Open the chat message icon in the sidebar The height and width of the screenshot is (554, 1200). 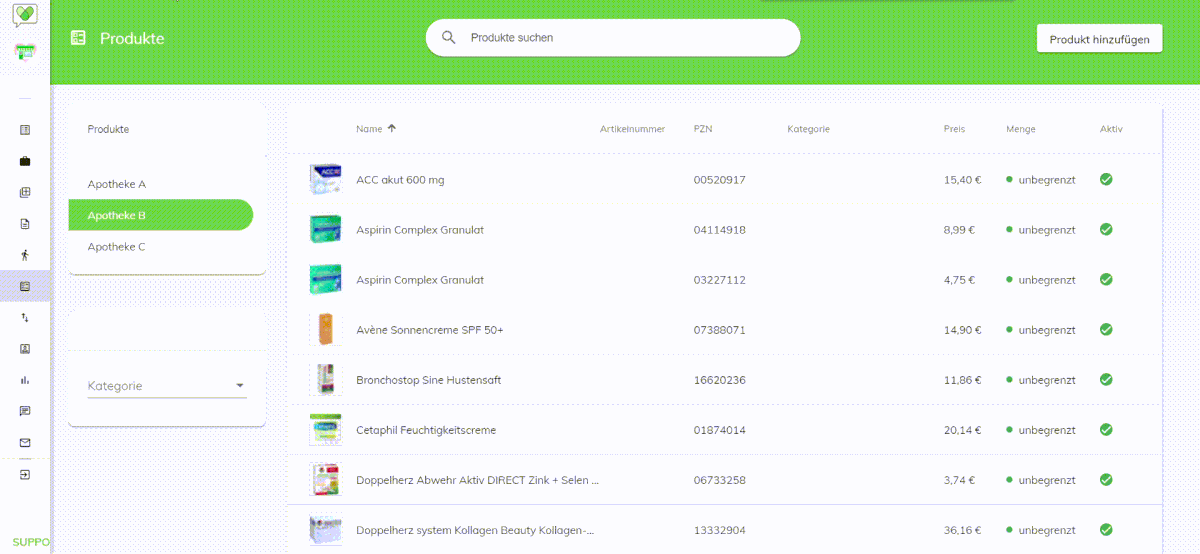click(25, 411)
